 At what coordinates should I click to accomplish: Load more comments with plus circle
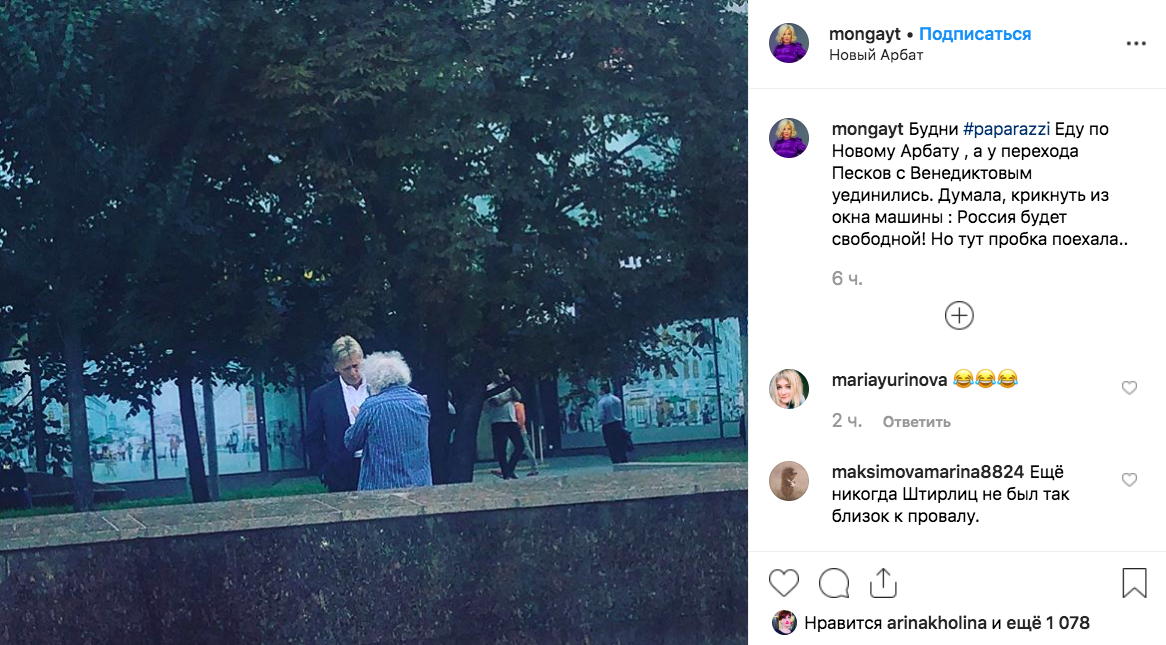(x=959, y=315)
